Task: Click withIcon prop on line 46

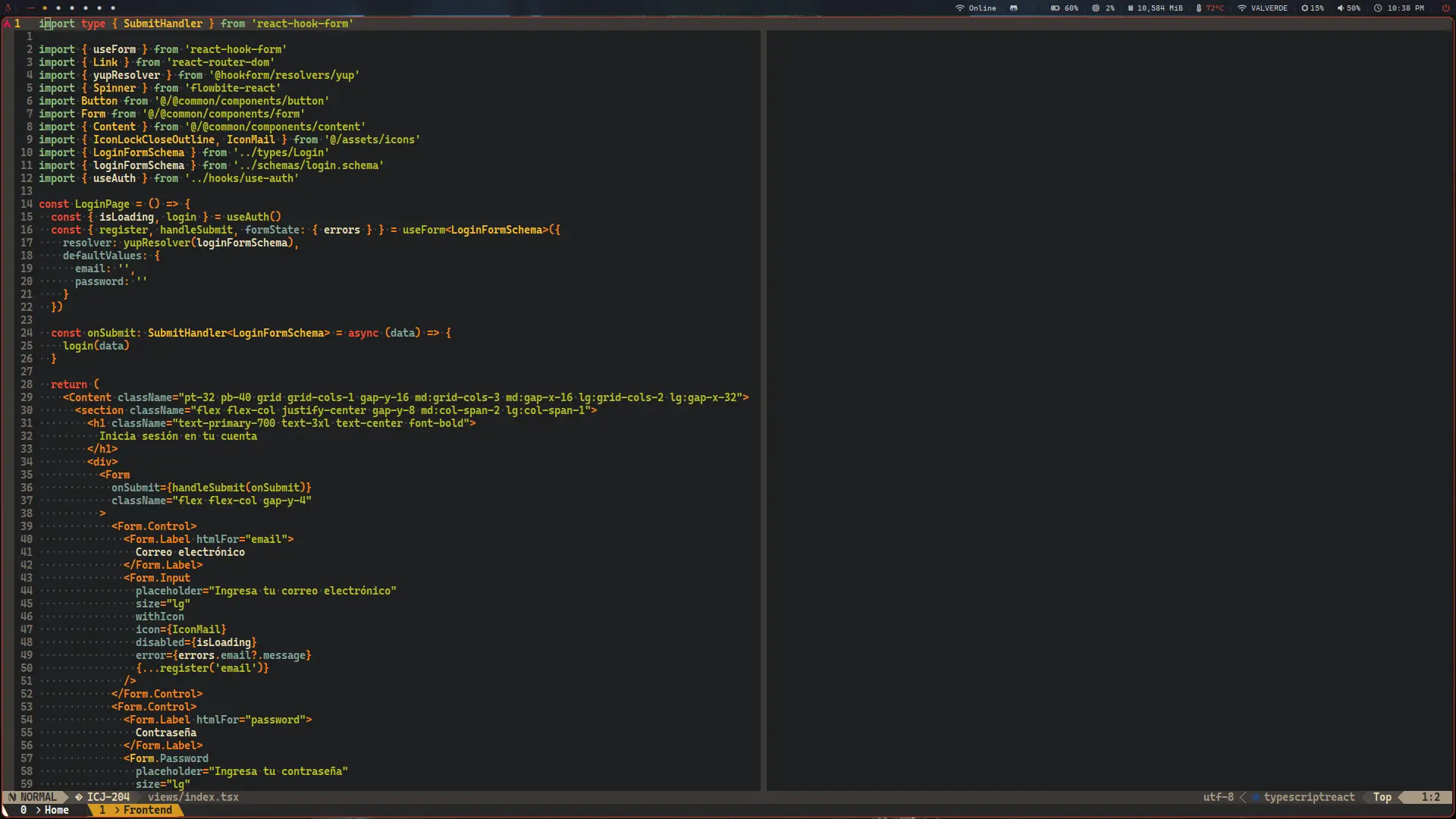Action: [160, 617]
